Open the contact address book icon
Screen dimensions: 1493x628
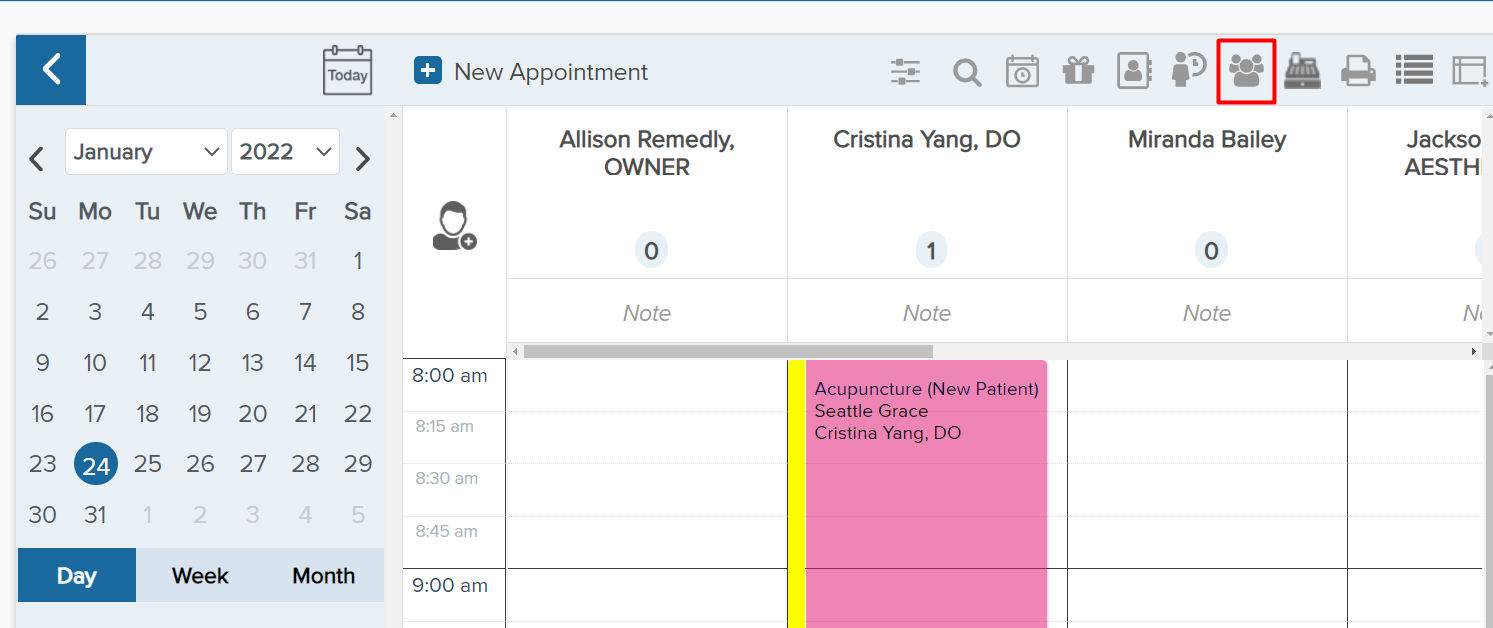[1134, 72]
